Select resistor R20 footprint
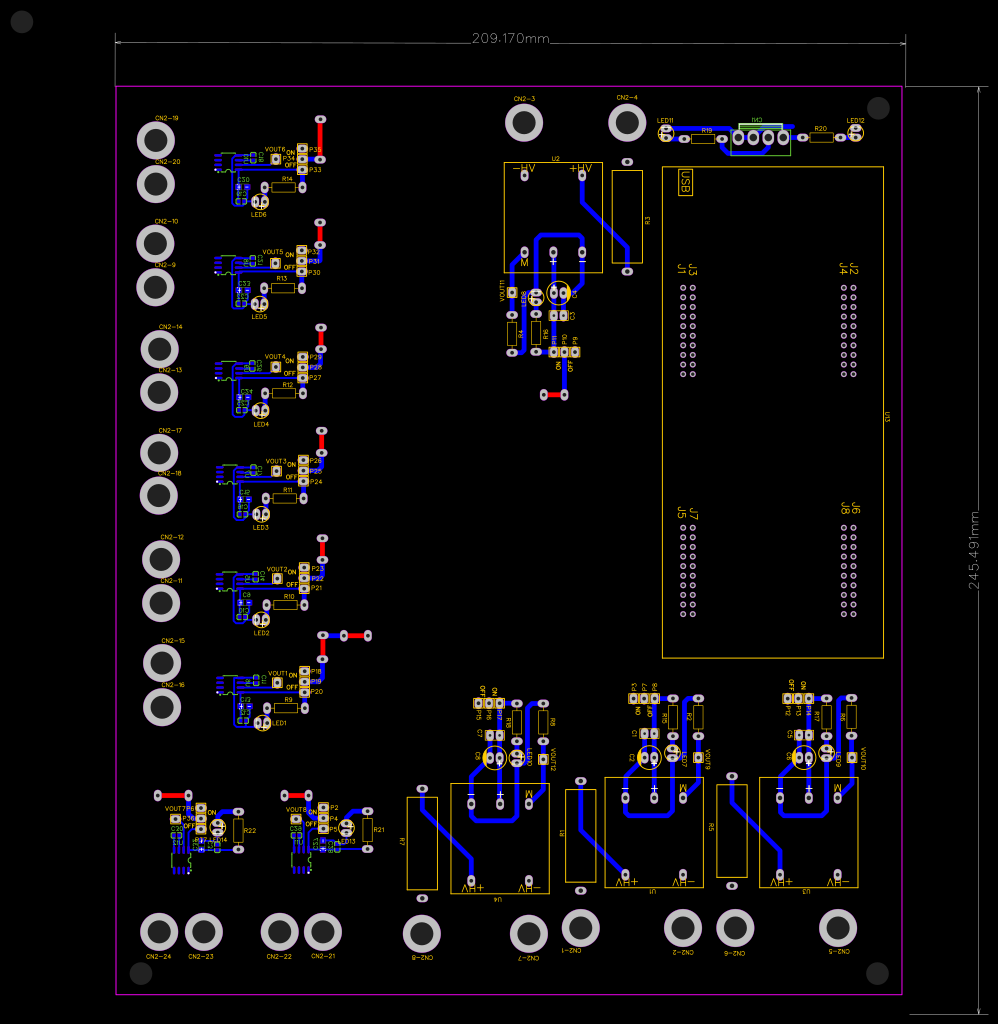Image resolution: width=998 pixels, height=1024 pixels. point(822,138)
